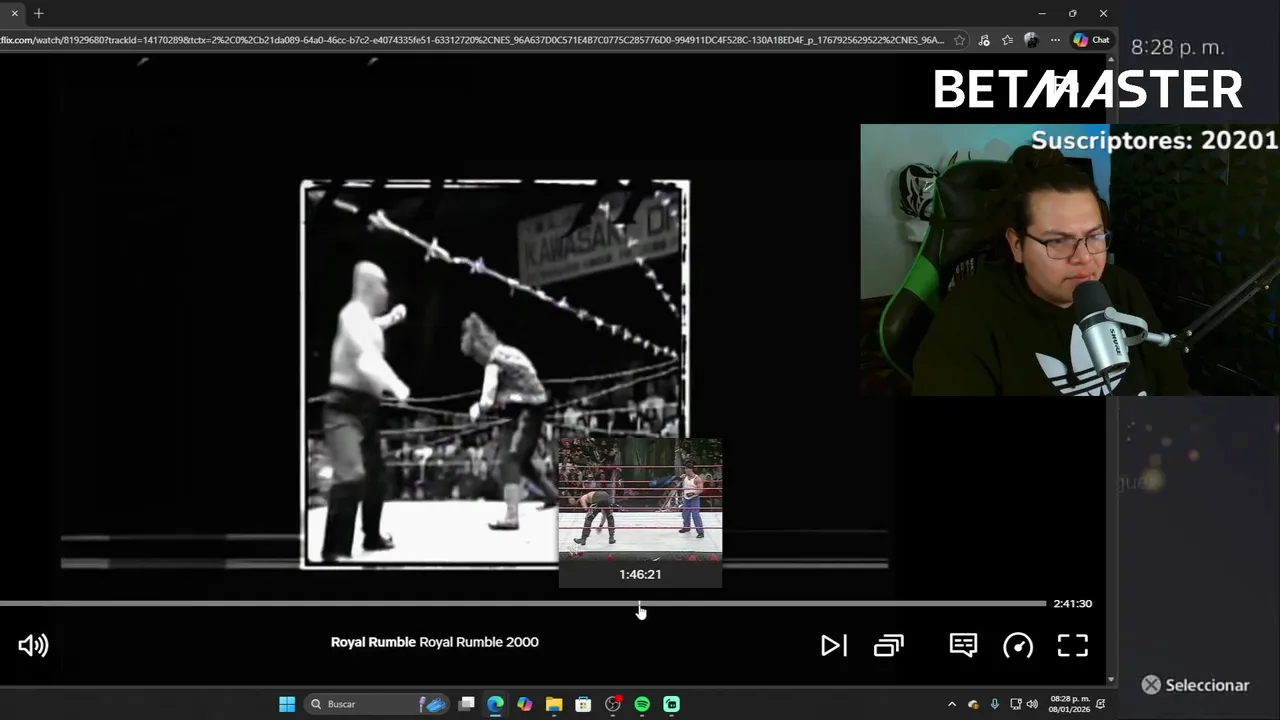The width and height of the screenshot is (1280, 720).
Task: Add this page to favorites star
Action: pyautogui.click(x=960, y=40)
